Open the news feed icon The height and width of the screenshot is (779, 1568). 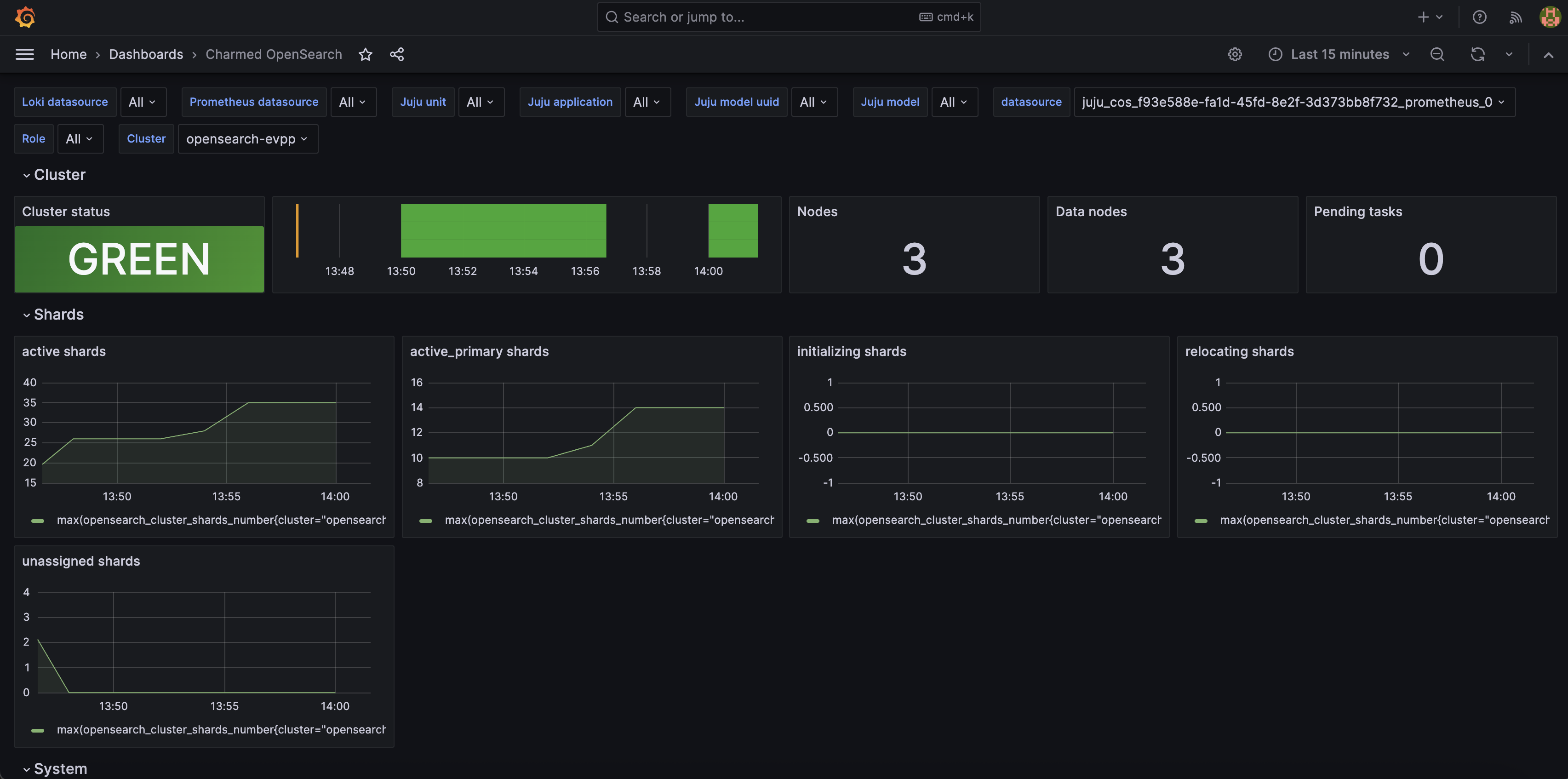coord(1515,17)
